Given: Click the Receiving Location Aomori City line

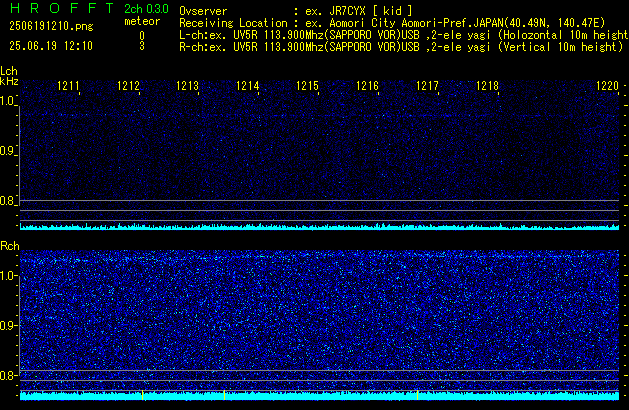Looking at the screenshot, I should point(392,23).
